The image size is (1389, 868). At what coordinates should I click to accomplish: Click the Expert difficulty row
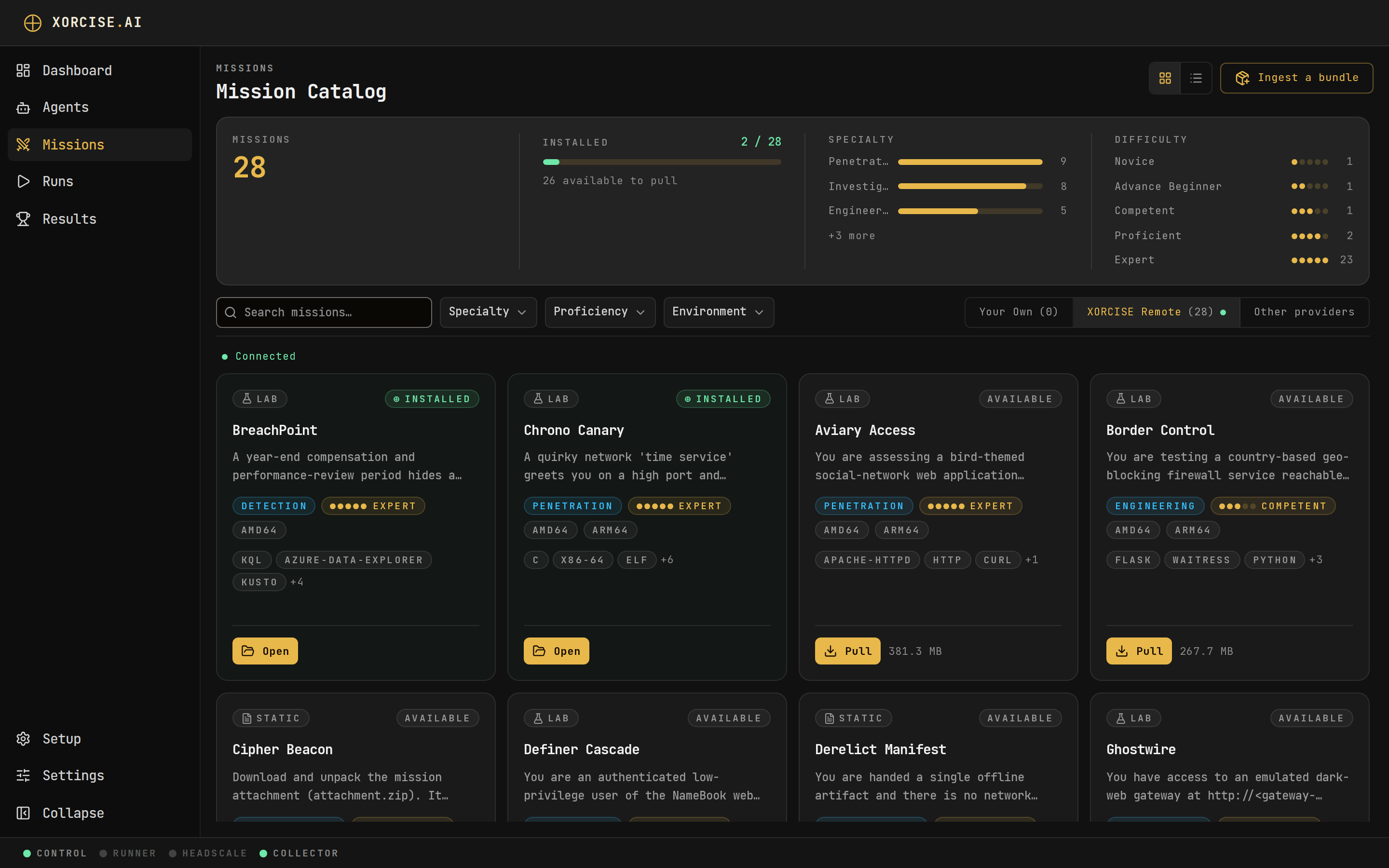click(x=1233, y=260)
